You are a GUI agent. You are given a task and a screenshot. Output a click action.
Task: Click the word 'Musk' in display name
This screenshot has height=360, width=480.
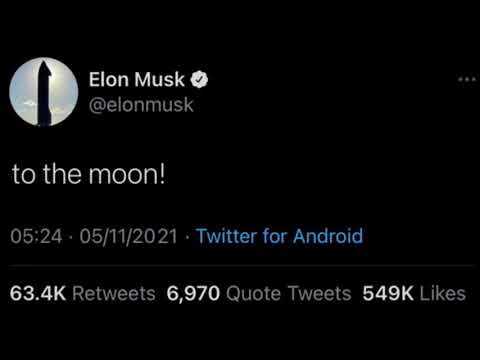[x=159, y=80]
